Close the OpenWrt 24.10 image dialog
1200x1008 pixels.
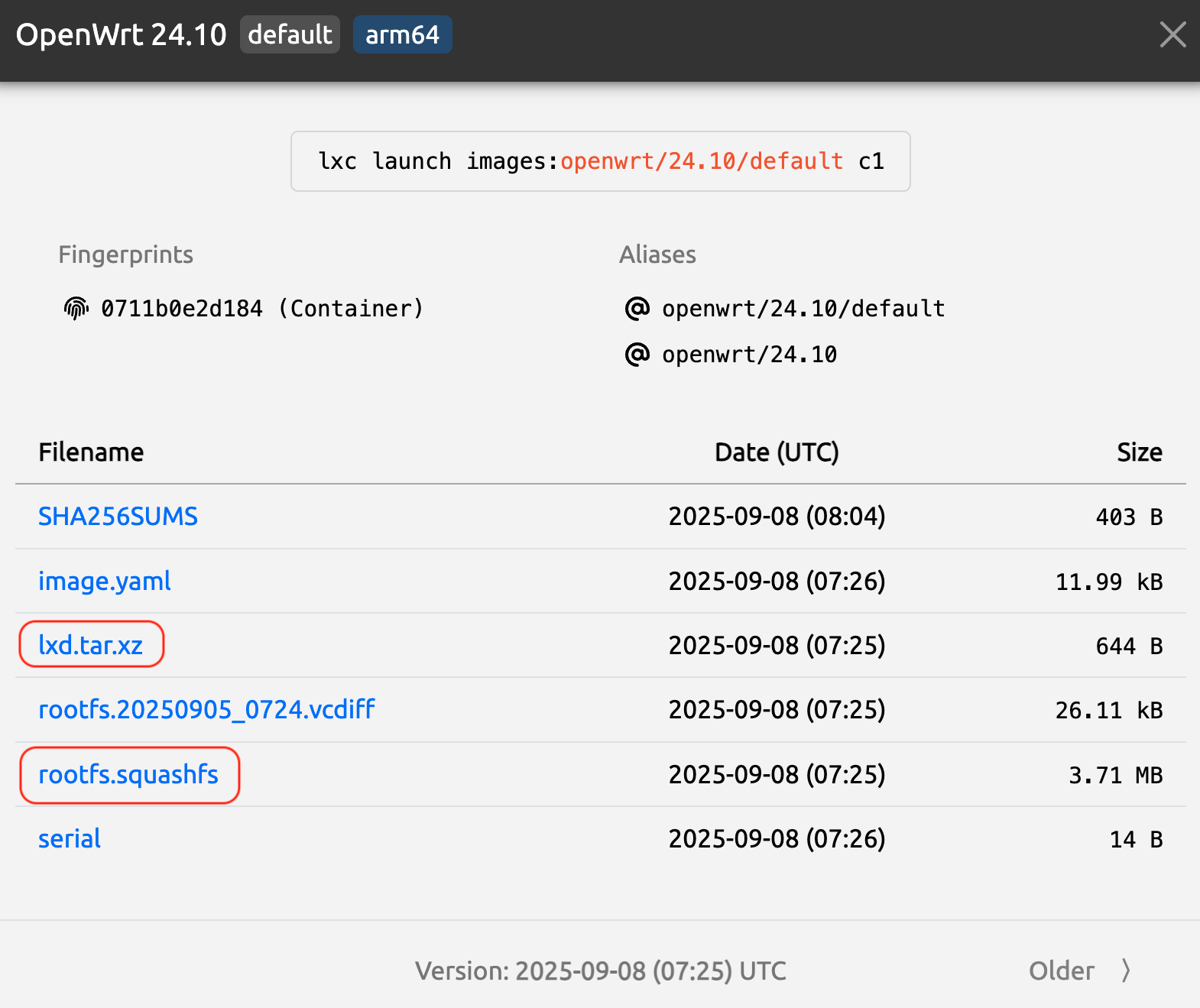point(1172,35)
